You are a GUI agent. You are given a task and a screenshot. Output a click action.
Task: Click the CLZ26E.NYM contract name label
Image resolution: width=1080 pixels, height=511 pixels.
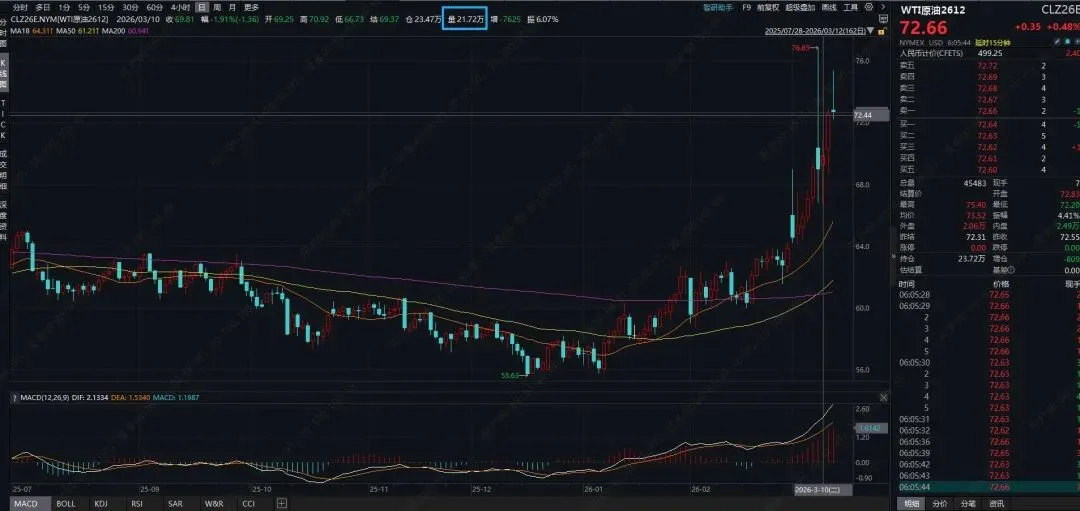coord(60,19)
